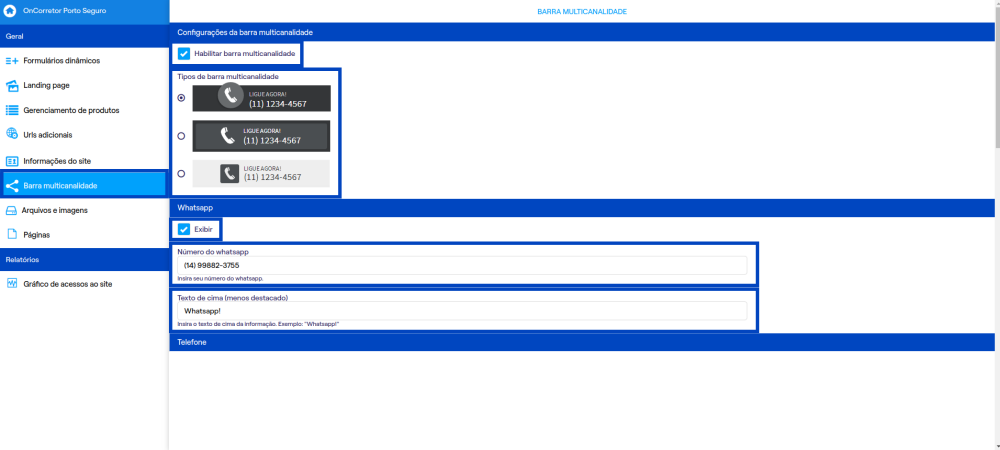Collapse the Whatsapp section header
This screenshot has width=1000, height=450.
582,208
